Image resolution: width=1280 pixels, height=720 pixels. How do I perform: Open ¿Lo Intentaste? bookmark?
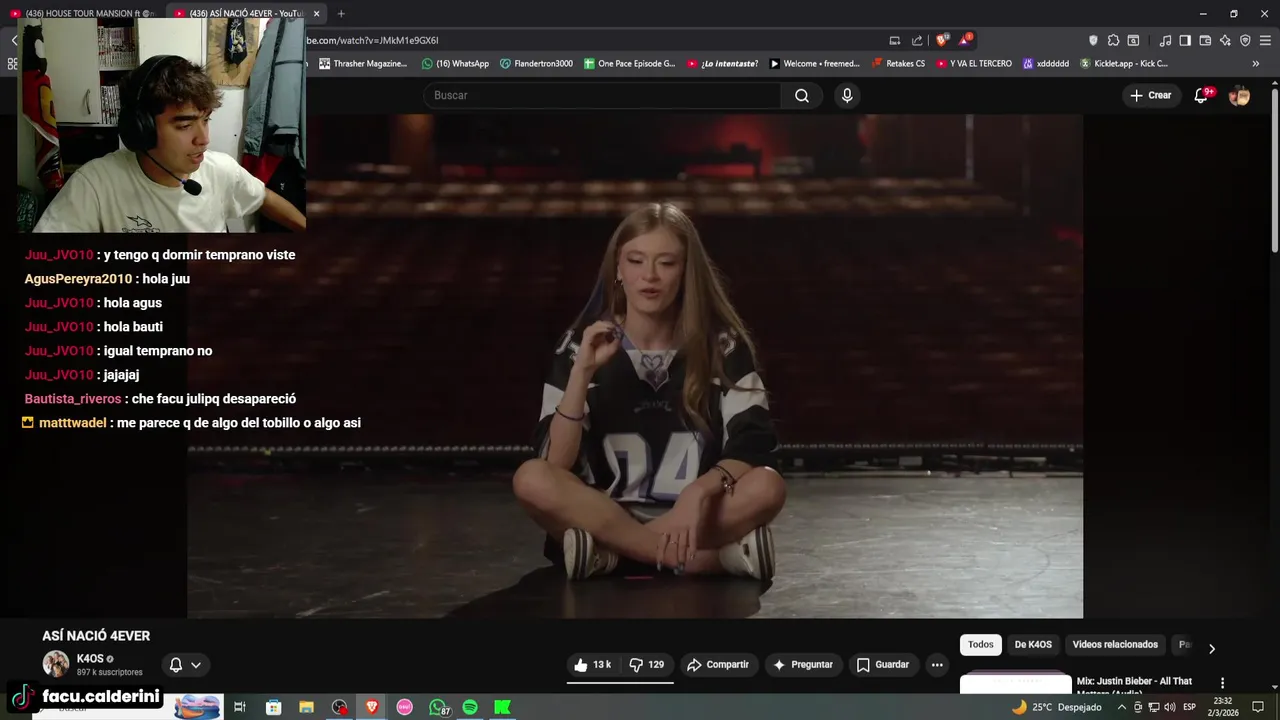point(722,63)
